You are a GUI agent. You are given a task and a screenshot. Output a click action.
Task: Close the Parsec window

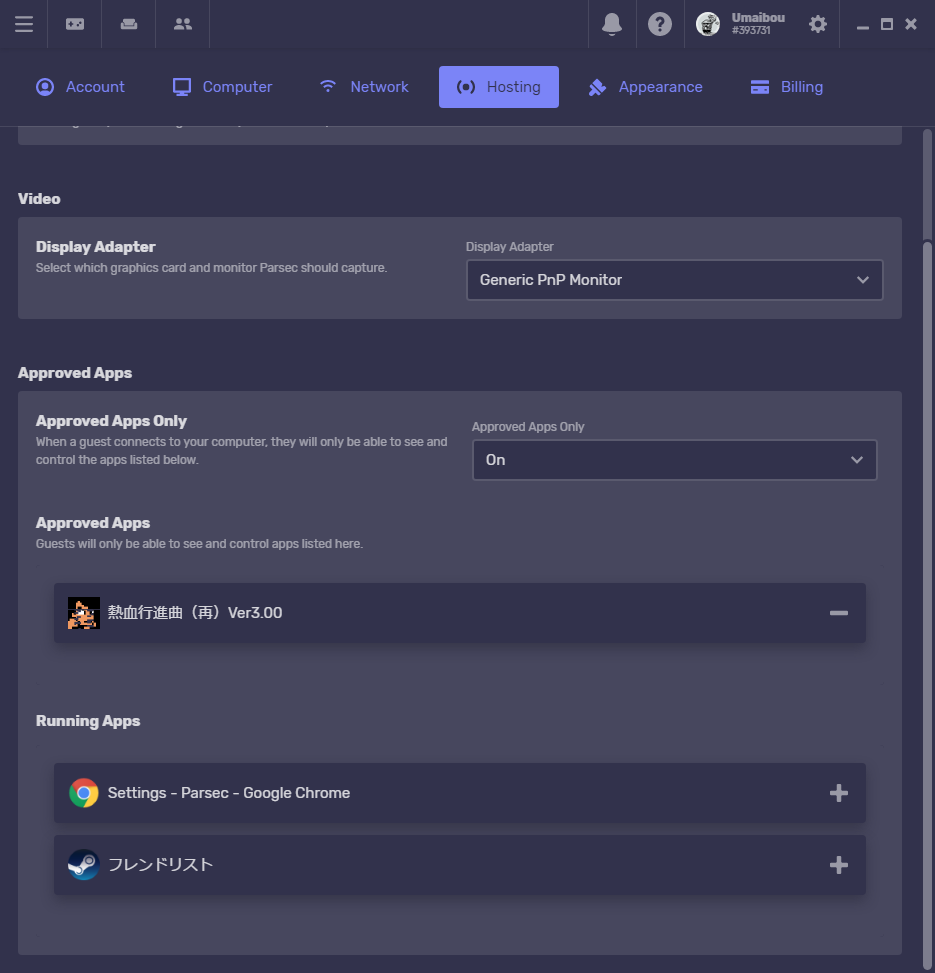tap(911, 24)
